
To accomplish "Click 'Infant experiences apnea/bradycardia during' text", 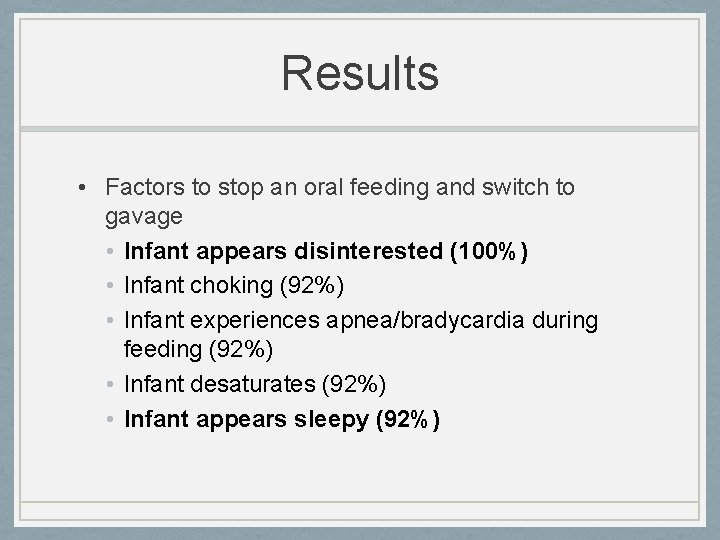I will pyautogui.click(x=361, y=320).
